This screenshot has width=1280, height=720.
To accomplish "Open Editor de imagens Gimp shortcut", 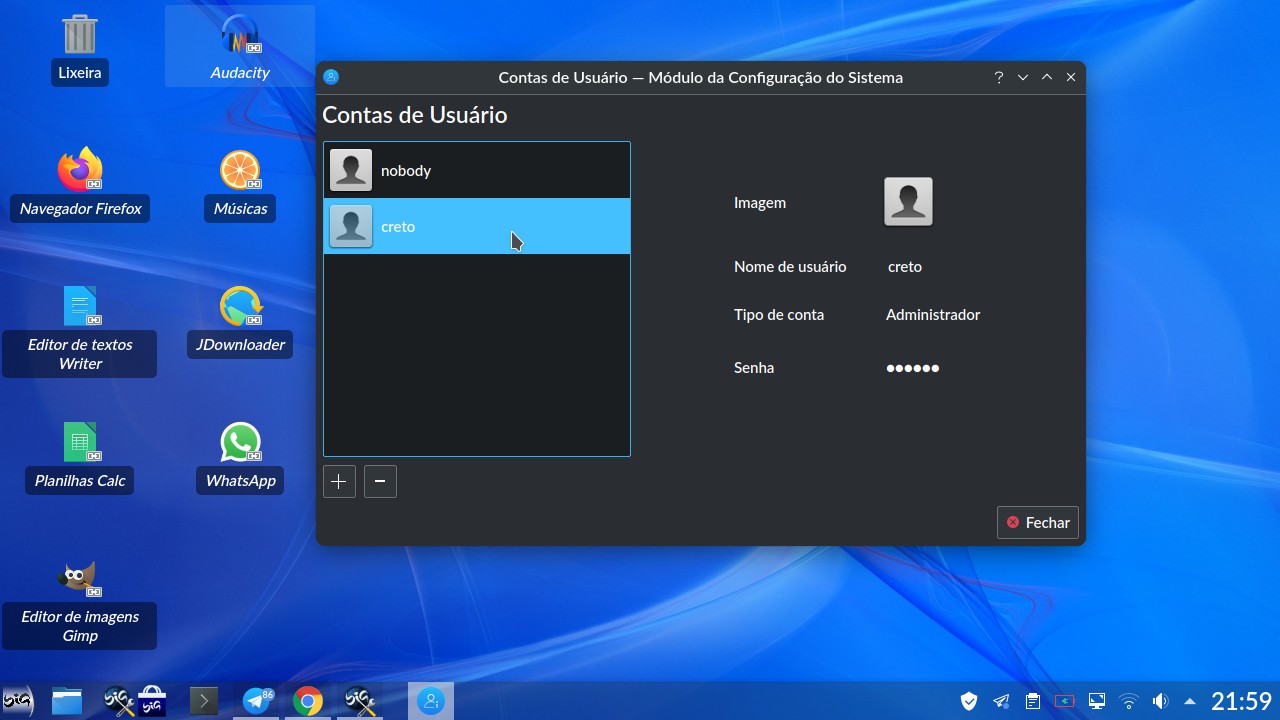I will (x=80, y=603).
